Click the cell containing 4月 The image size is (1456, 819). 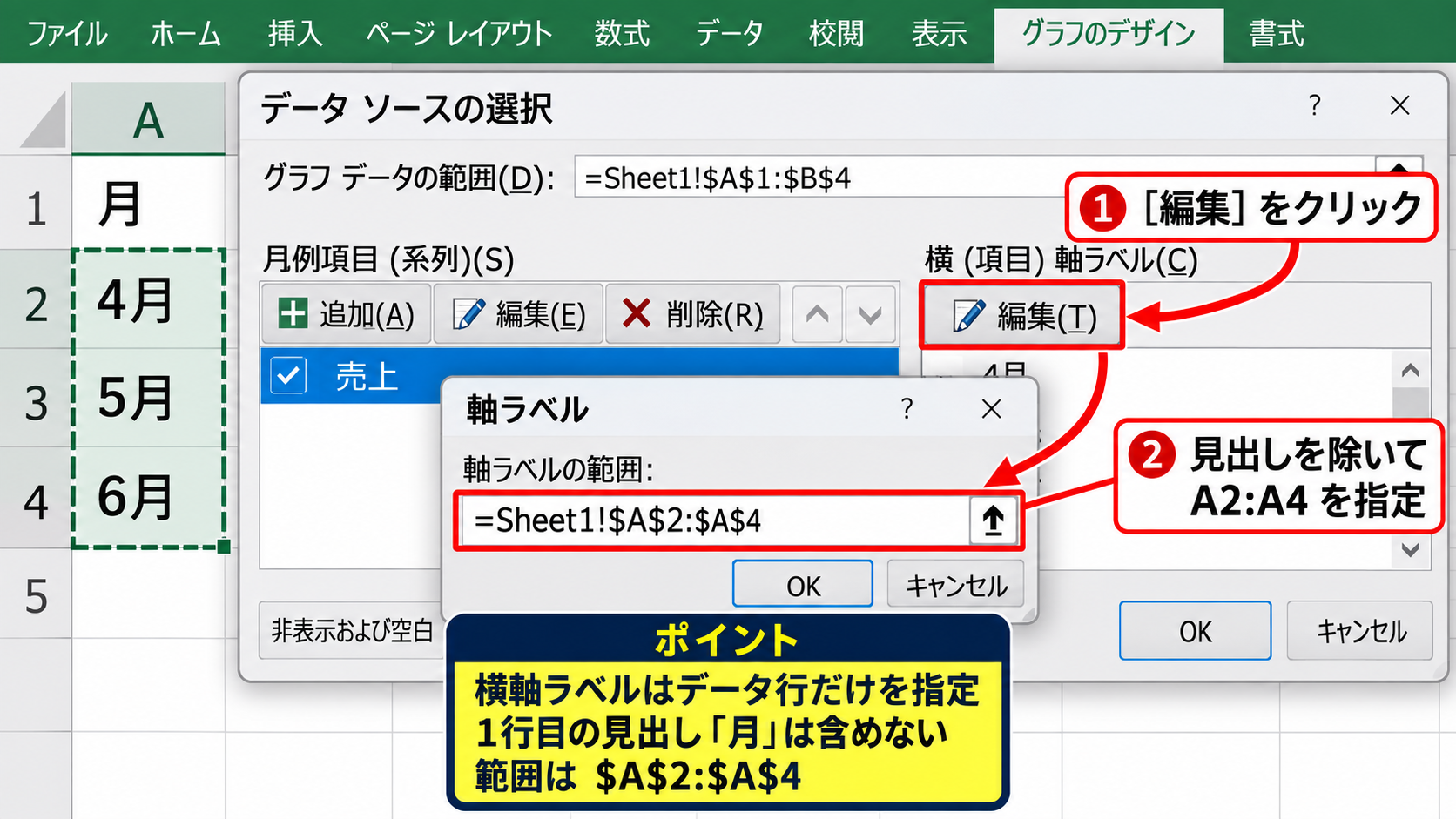(x=148, y=300)
